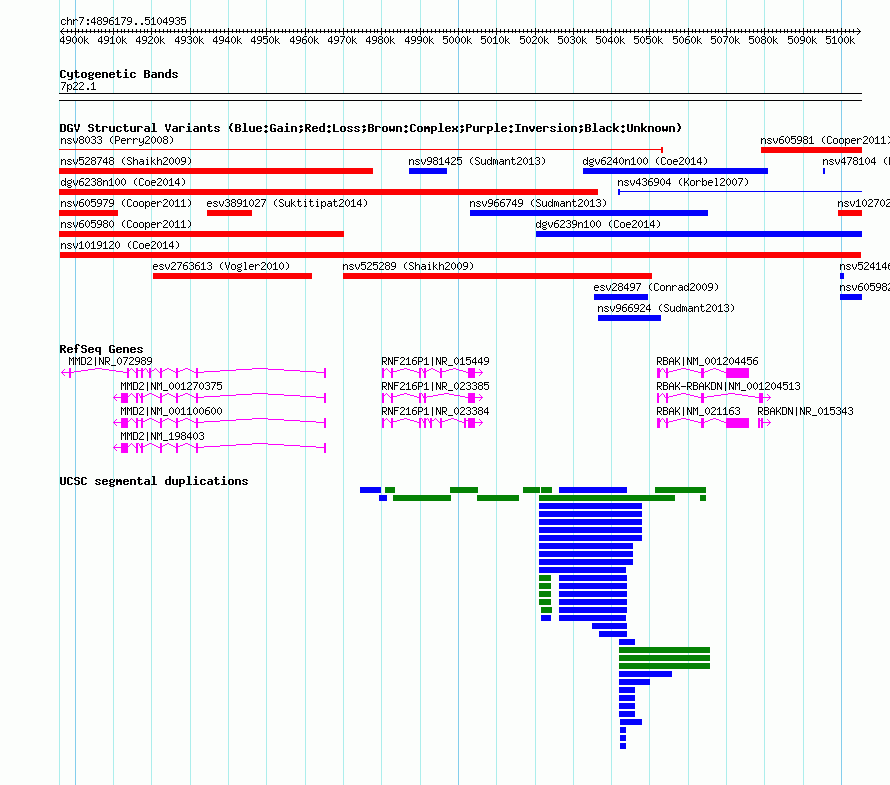Select the blue bar under nsv966924 (Sudmant2013)

[x=629, y=318]
